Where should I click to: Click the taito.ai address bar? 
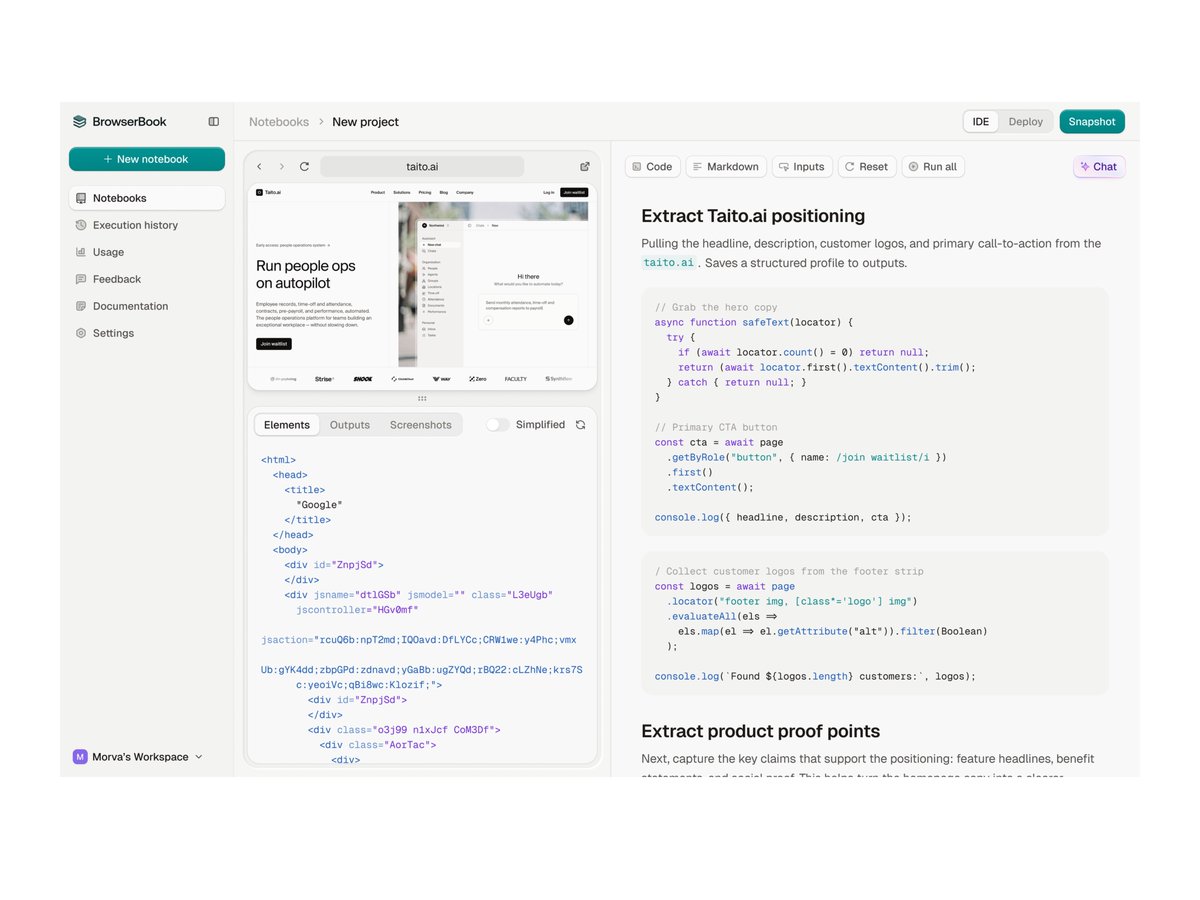click(422, 166)
